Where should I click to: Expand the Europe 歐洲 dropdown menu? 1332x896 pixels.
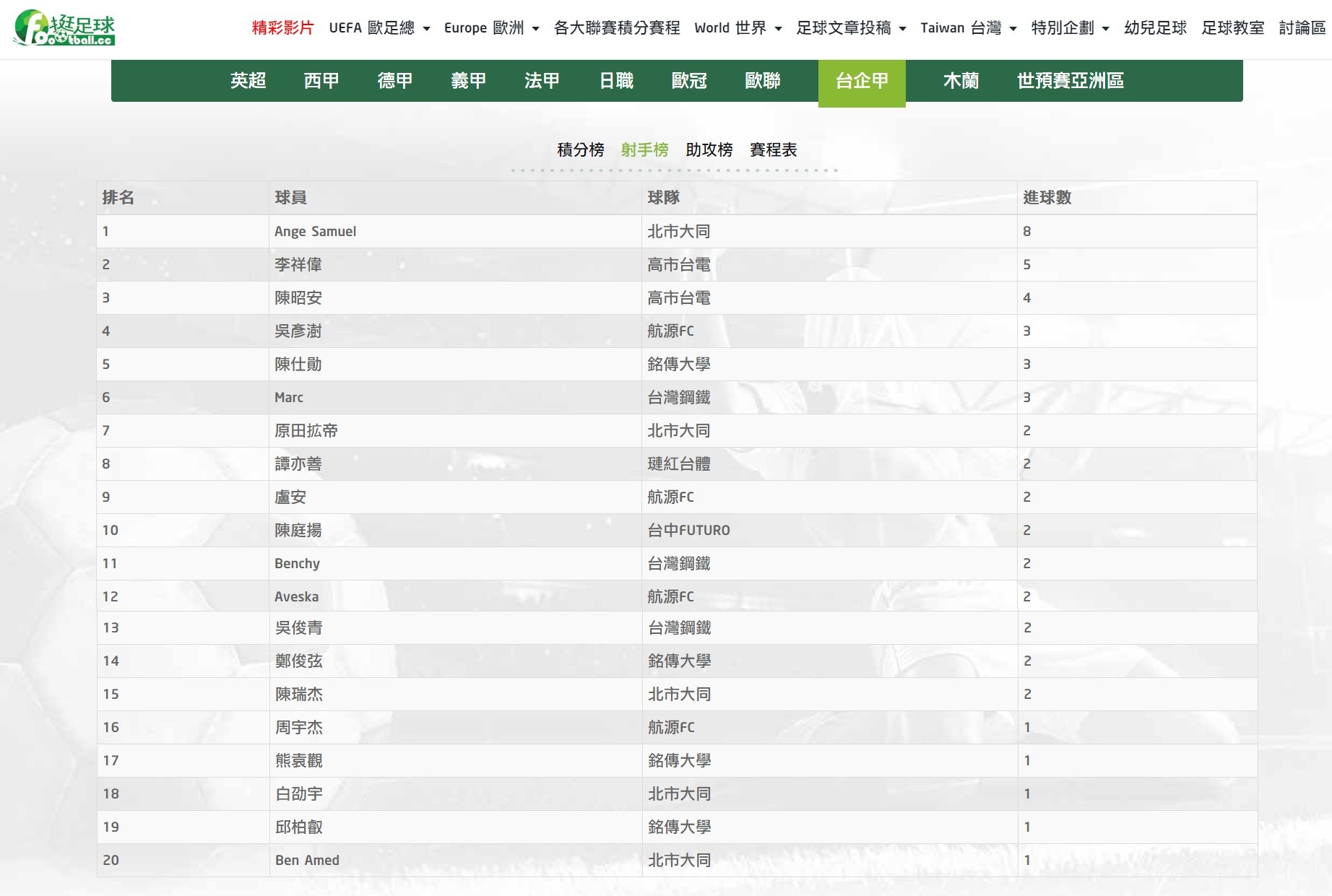(491, 28)
